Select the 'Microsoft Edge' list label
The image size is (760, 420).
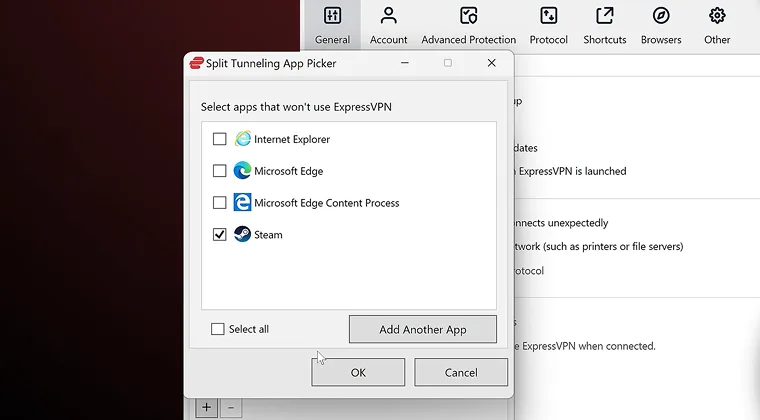288,171
